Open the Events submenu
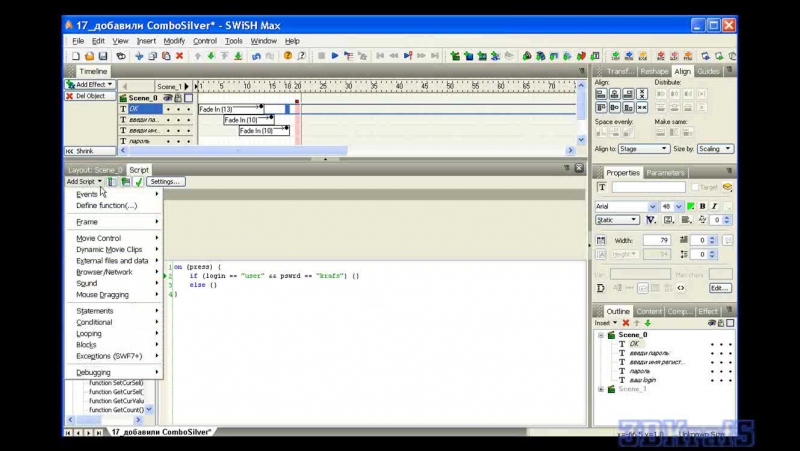The width and height of the screenshot is (800, 451). 114,194
